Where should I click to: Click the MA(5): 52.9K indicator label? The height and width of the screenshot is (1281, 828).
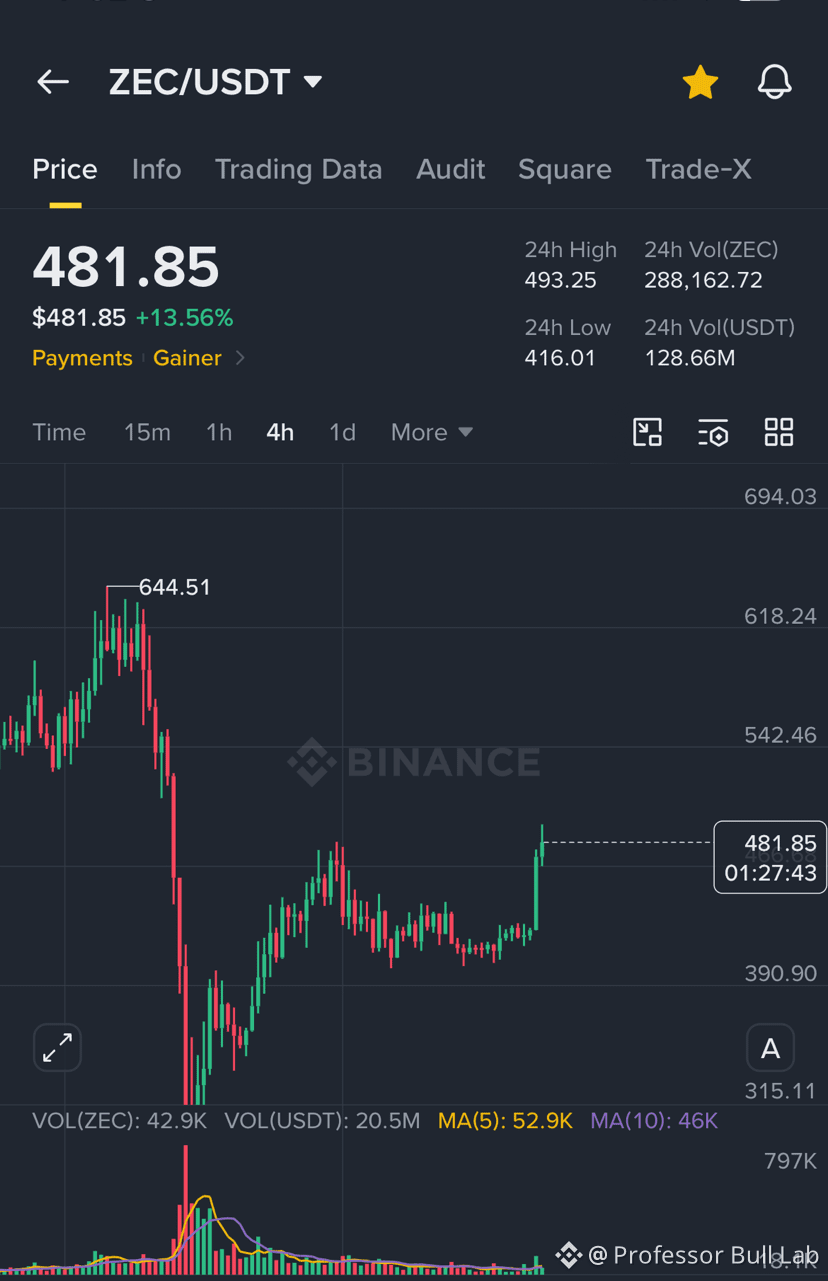pyautogui.click(x=505, y=1121)
